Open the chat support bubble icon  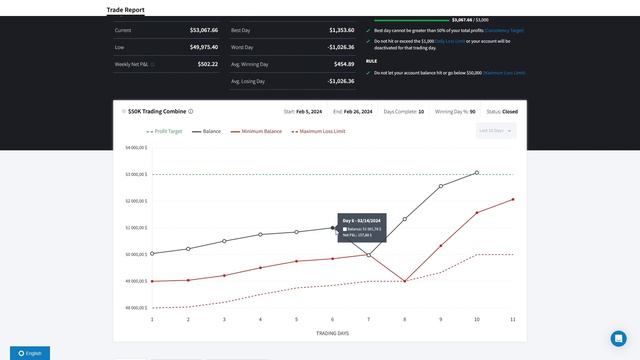[618, 338]
